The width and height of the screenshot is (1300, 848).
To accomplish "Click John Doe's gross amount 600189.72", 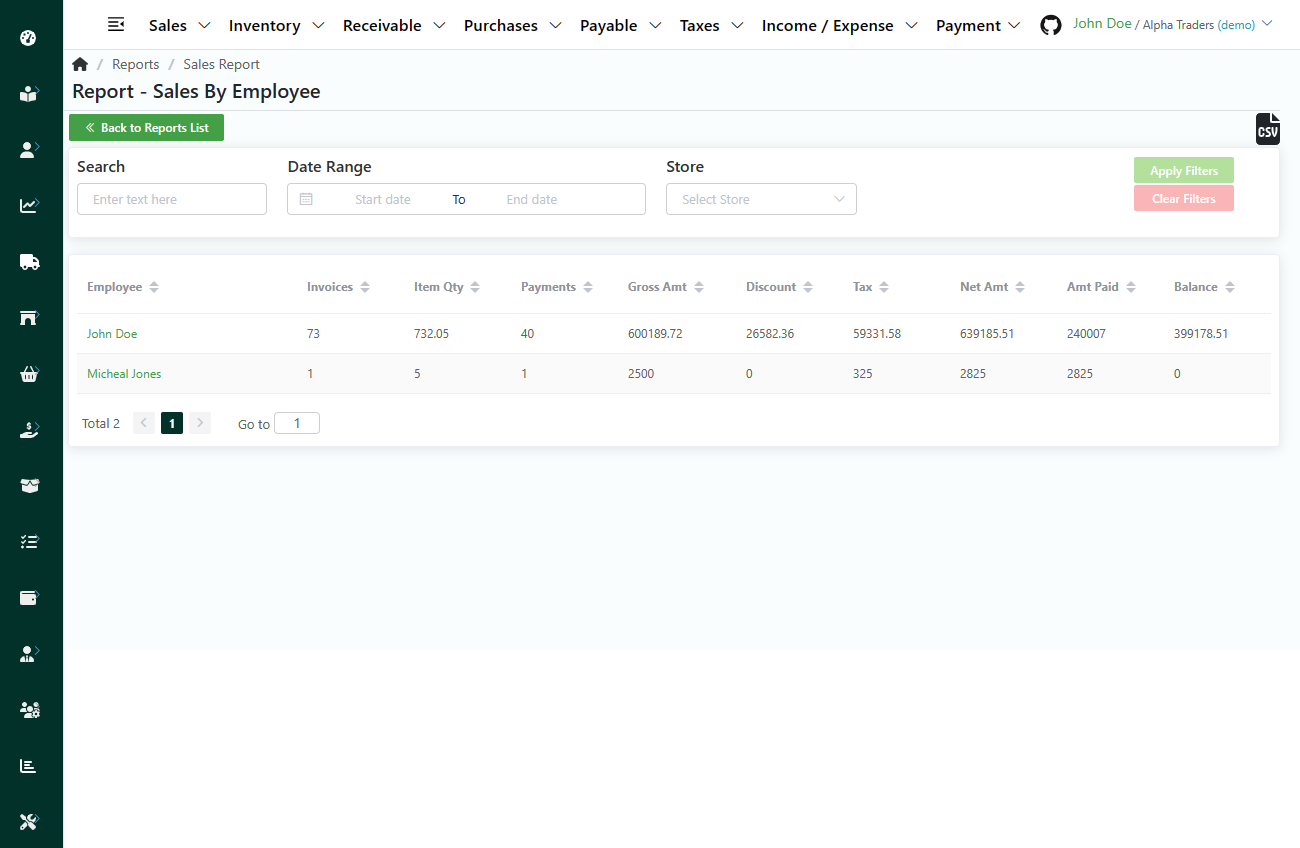I will tap(655, 334).
